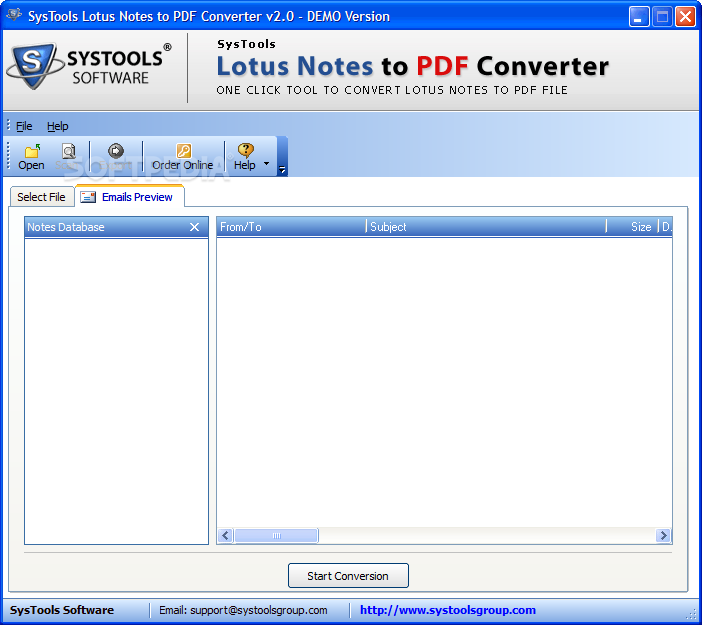Image resolution: width=702 pixels, height=625 pixels.
Task: Sort by the Size column header
Action: (633, 227)
